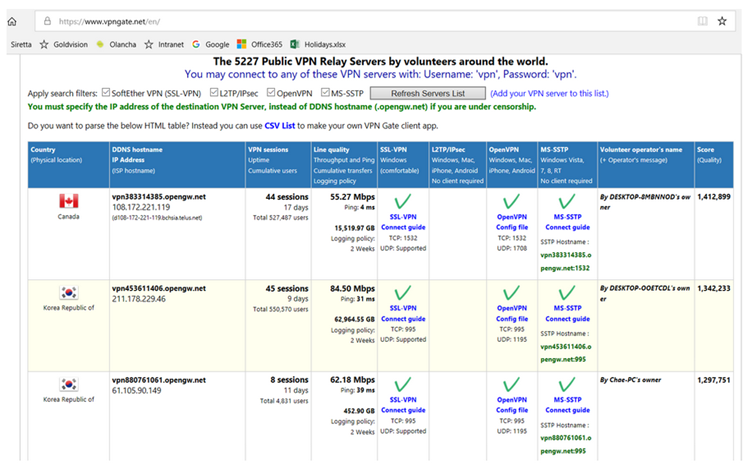
Task: Click MS-SSTP checkmark in Canada row
Action: click(567, 202)
